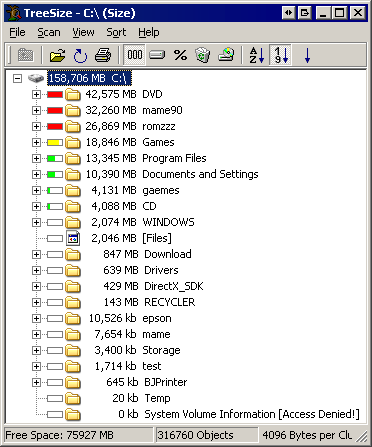This screenshot has height=447, width=372.
Task: Click the plain blue down-arrow toolbar icon
Action: (x=307, y=55)
